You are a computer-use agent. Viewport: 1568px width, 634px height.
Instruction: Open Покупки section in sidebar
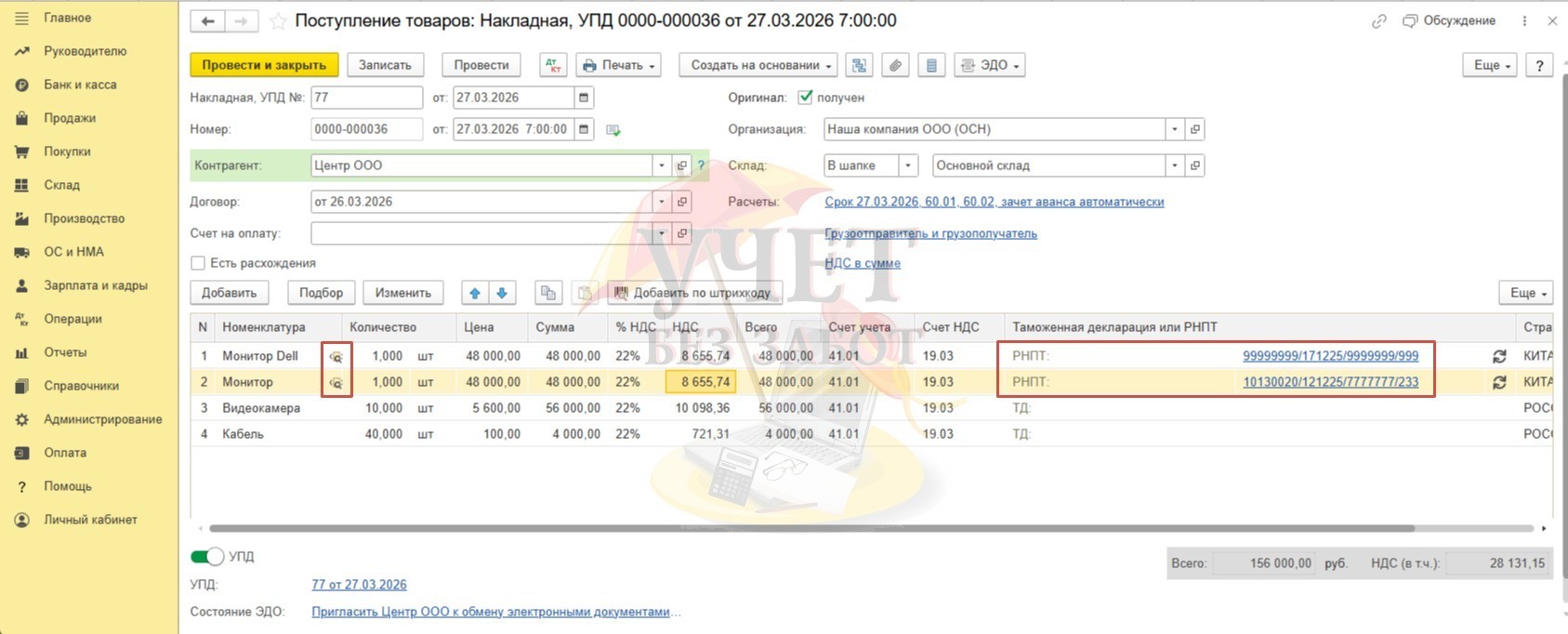67,152
